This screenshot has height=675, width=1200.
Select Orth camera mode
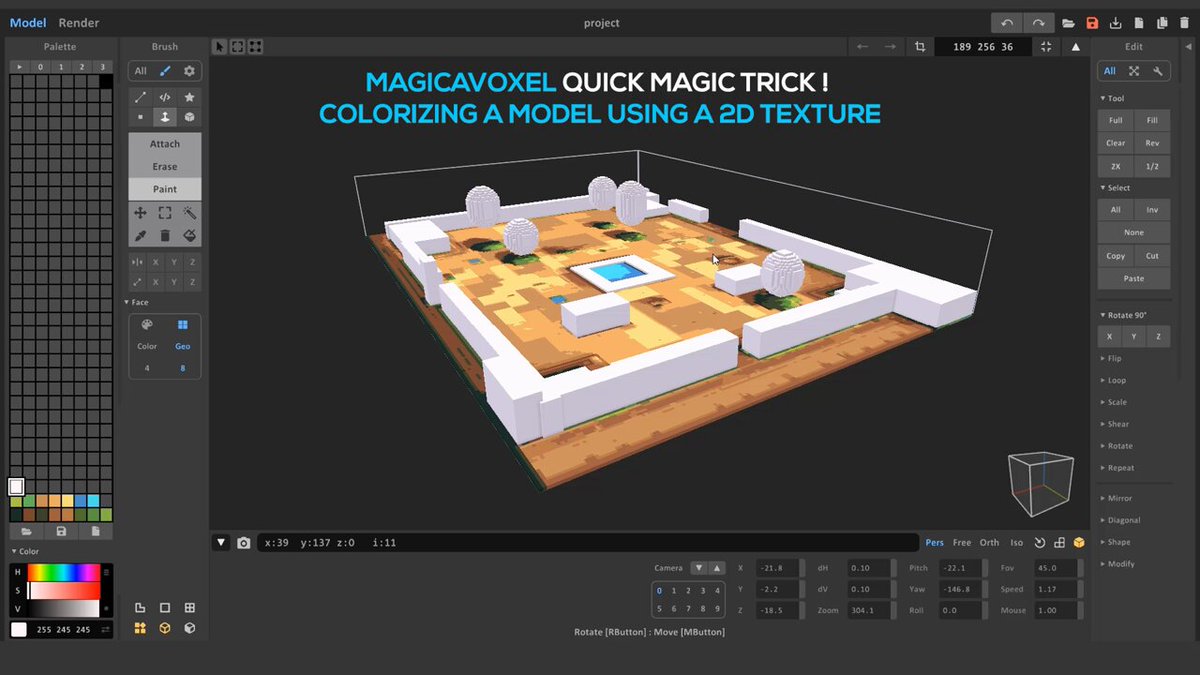point(989,543)
